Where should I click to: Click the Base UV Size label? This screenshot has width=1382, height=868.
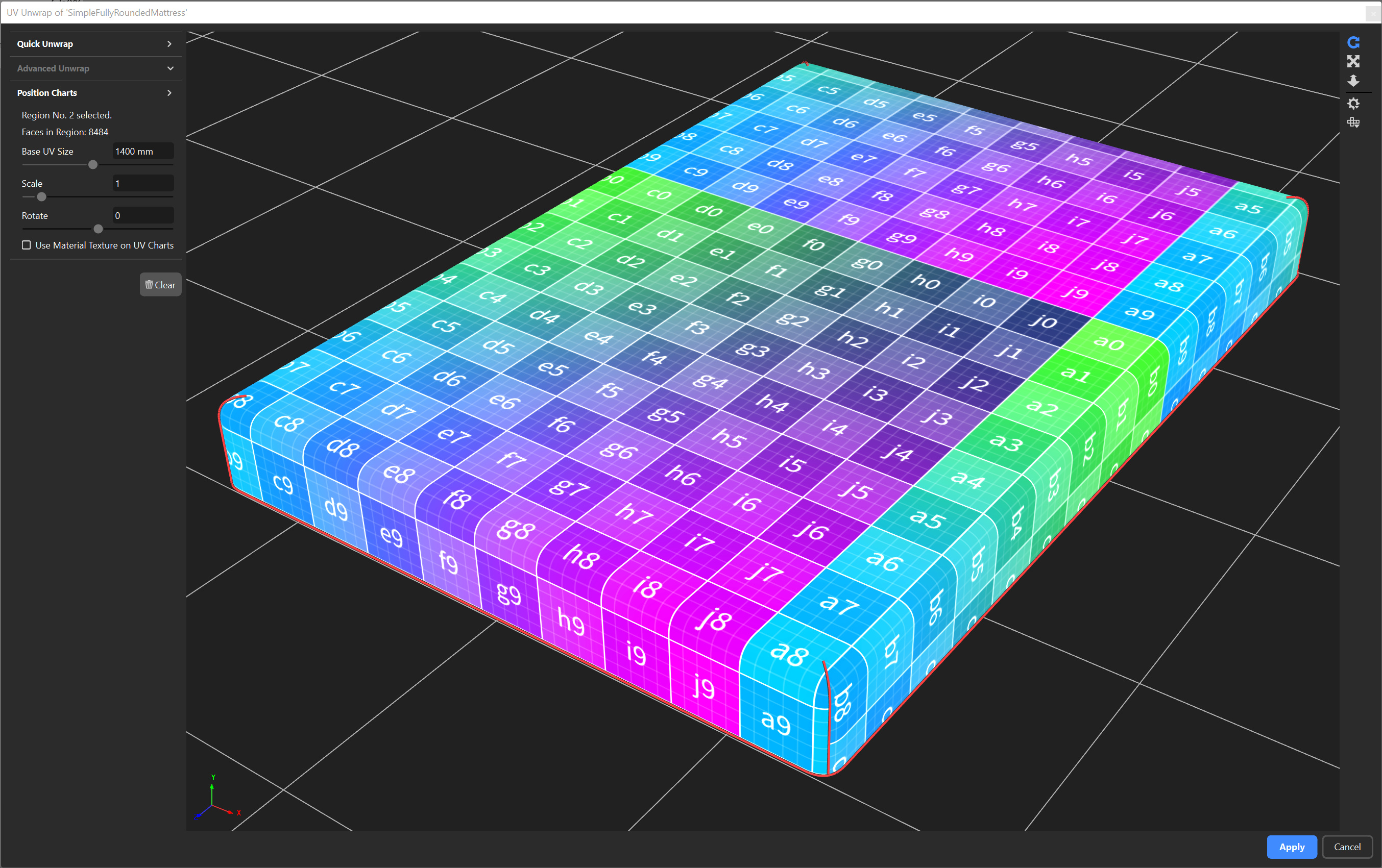(47, 152)
